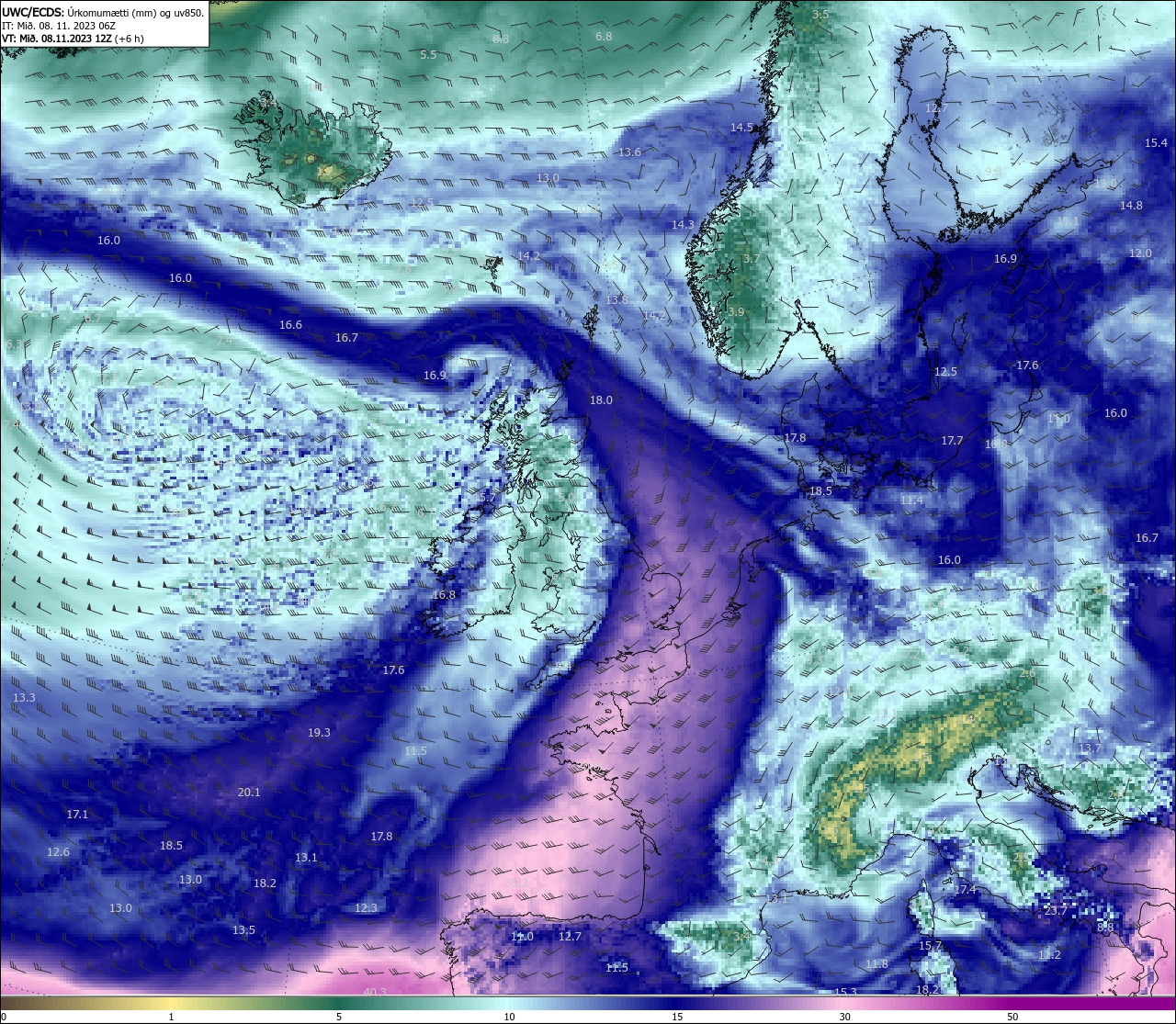This screenshot has height=1024, width=1176.
Task: Click the 15.3 value label at the bottom
Action: point(845,993)
